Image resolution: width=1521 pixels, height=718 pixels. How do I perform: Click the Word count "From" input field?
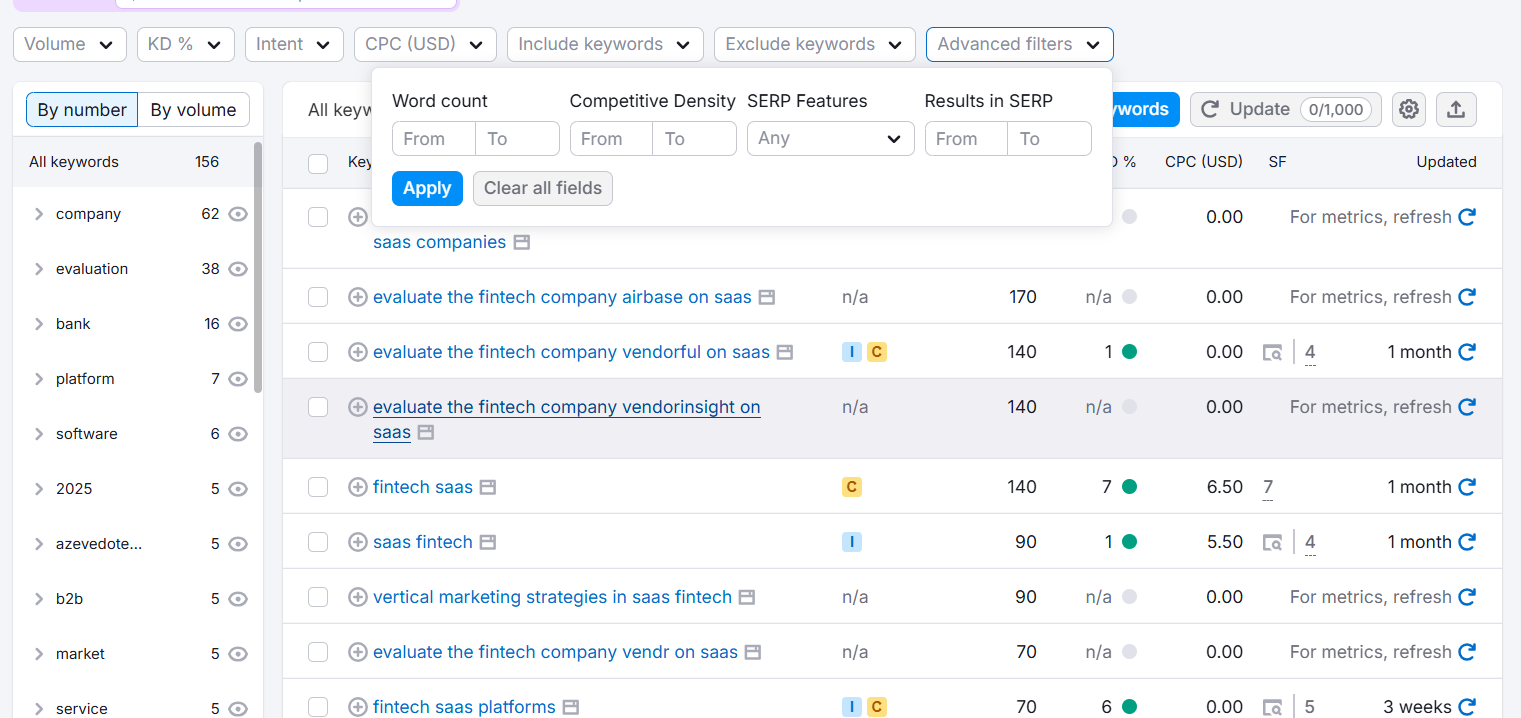click(x=433, y=138)
